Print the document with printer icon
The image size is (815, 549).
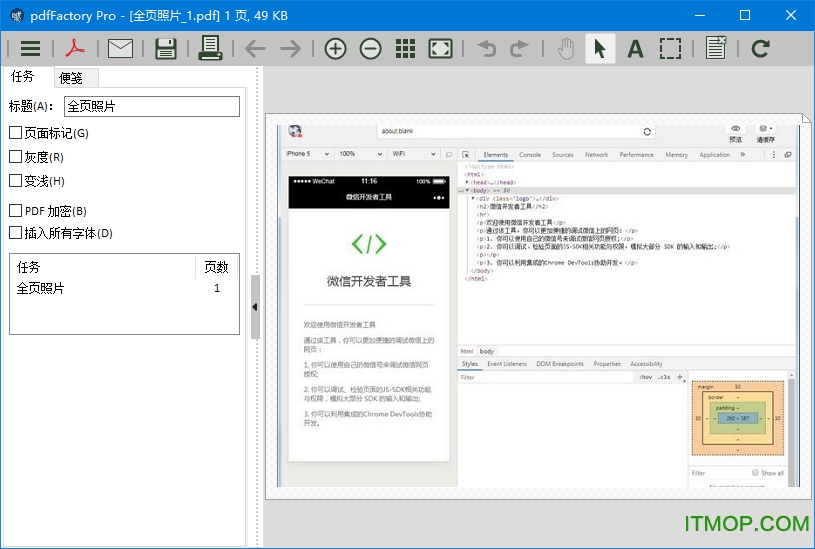[x=211, y=48]
